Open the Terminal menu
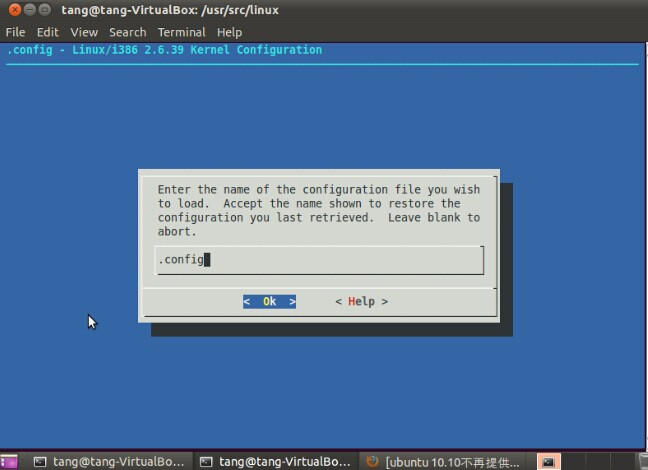Viewport: 648px width, 470px height. (x=181, y=32)
